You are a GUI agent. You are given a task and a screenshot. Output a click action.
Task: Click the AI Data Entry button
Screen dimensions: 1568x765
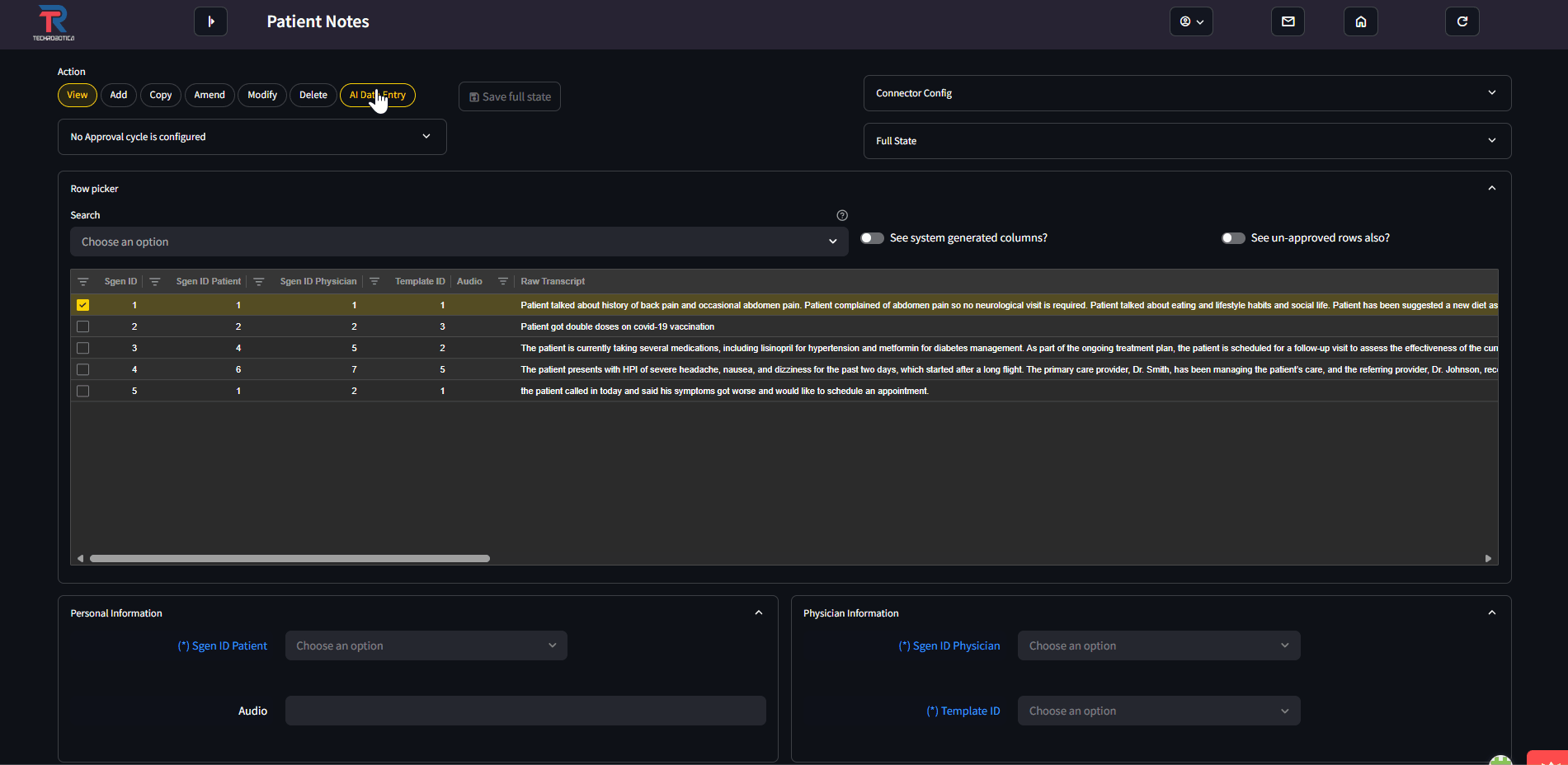click(x=377, y=95)
